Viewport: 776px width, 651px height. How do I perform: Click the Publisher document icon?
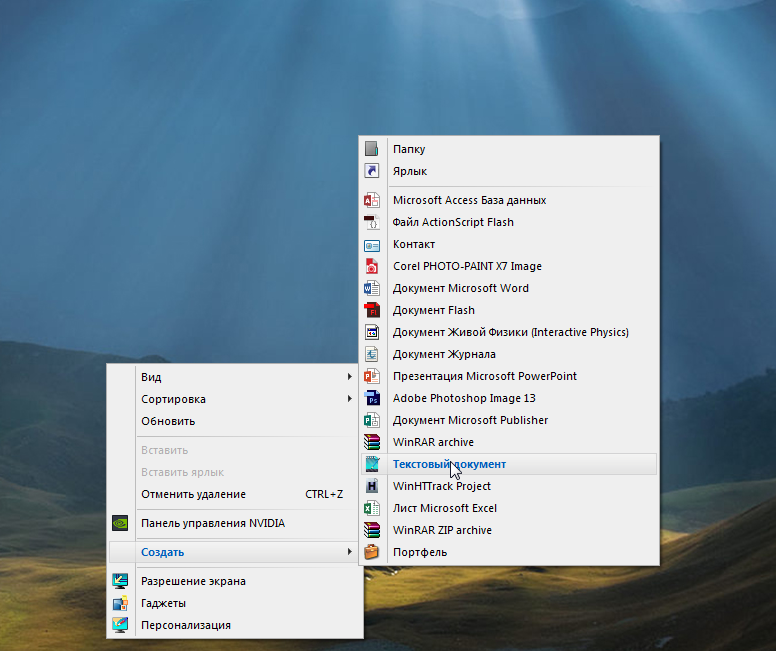(x=372, y=420)
